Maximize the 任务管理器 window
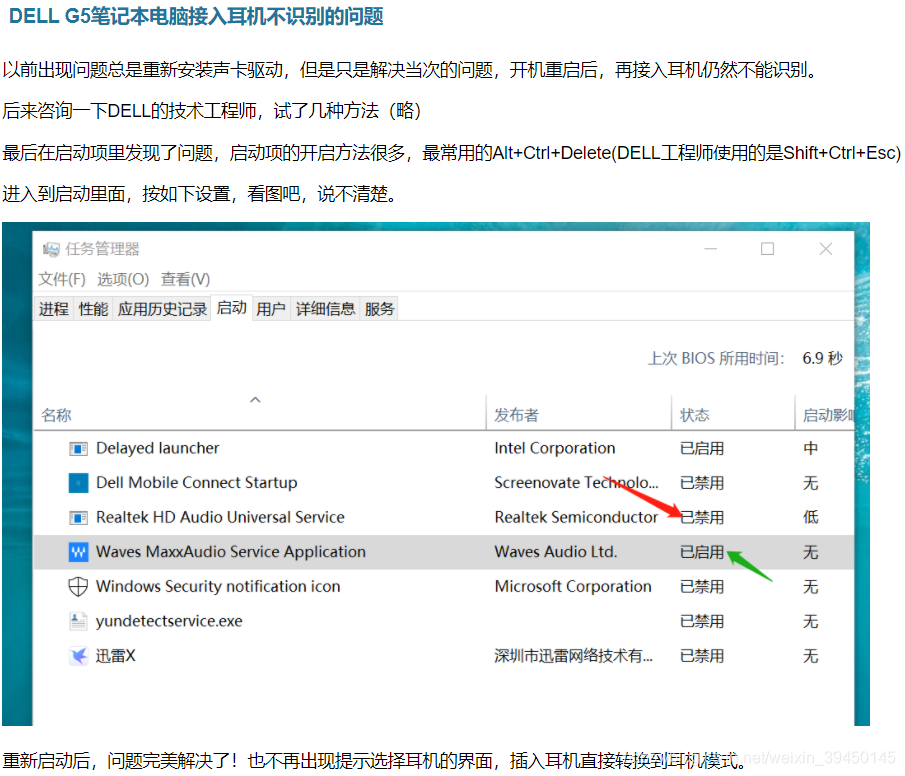The image size is (905, 776). [x=767, y=249]
